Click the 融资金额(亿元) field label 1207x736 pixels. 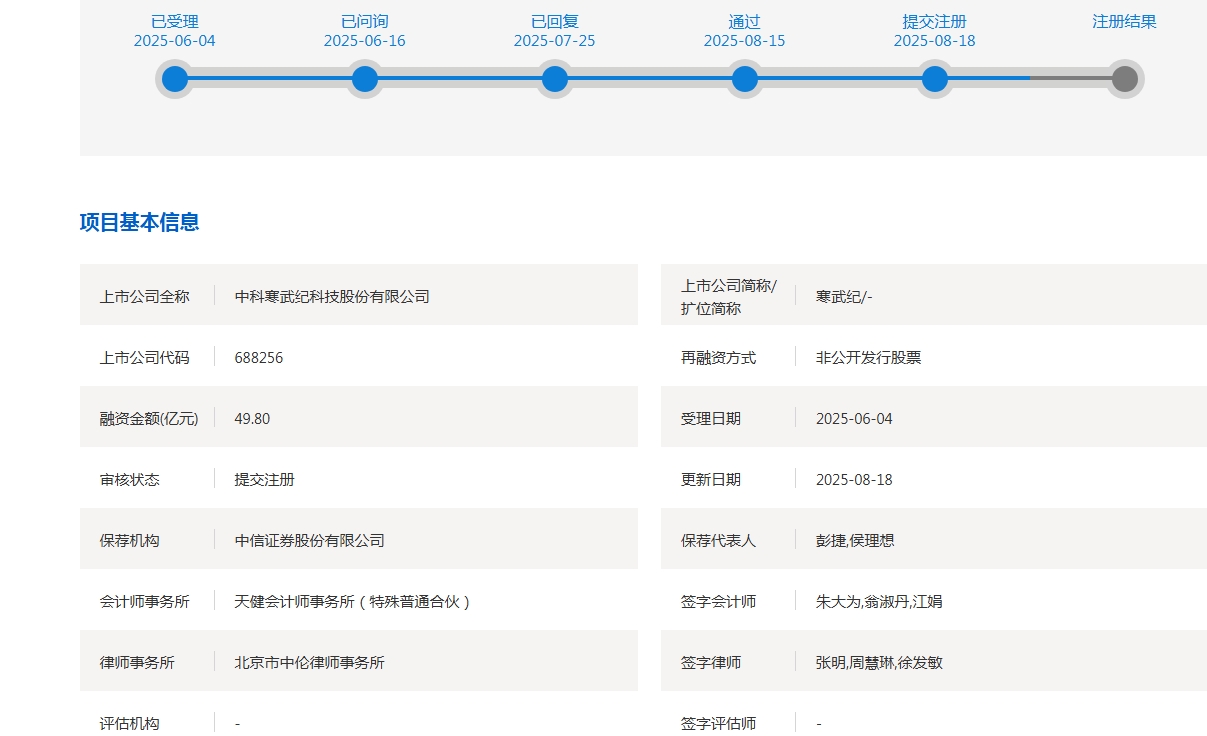[149, 418]
